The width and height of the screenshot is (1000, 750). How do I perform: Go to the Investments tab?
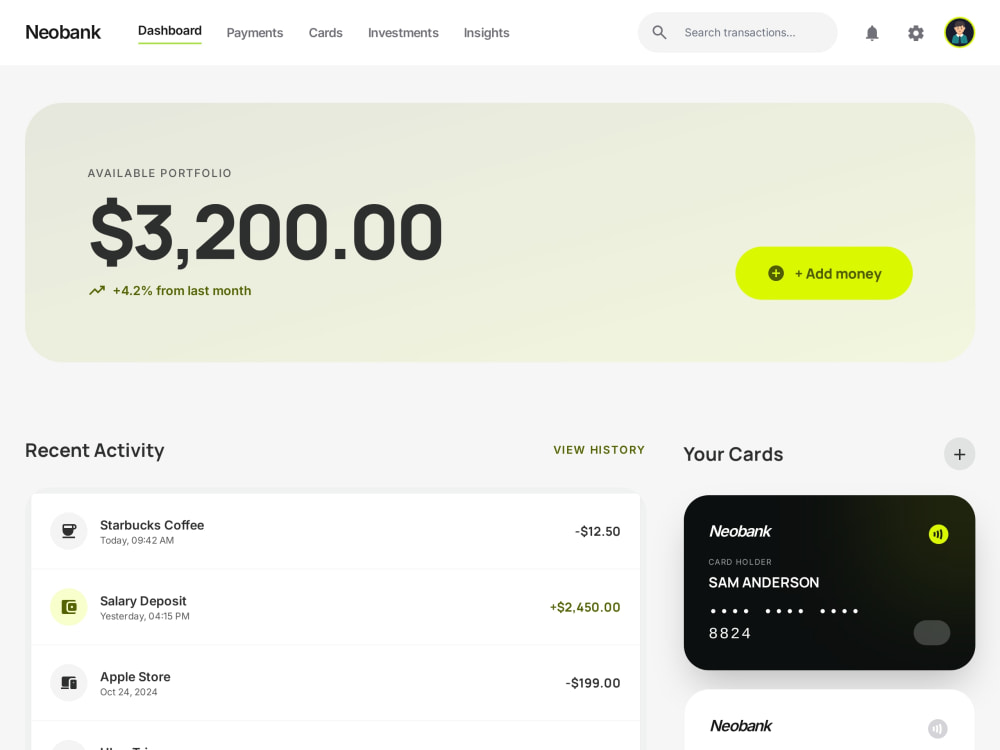pyautogui.click(x=403, y=33)
